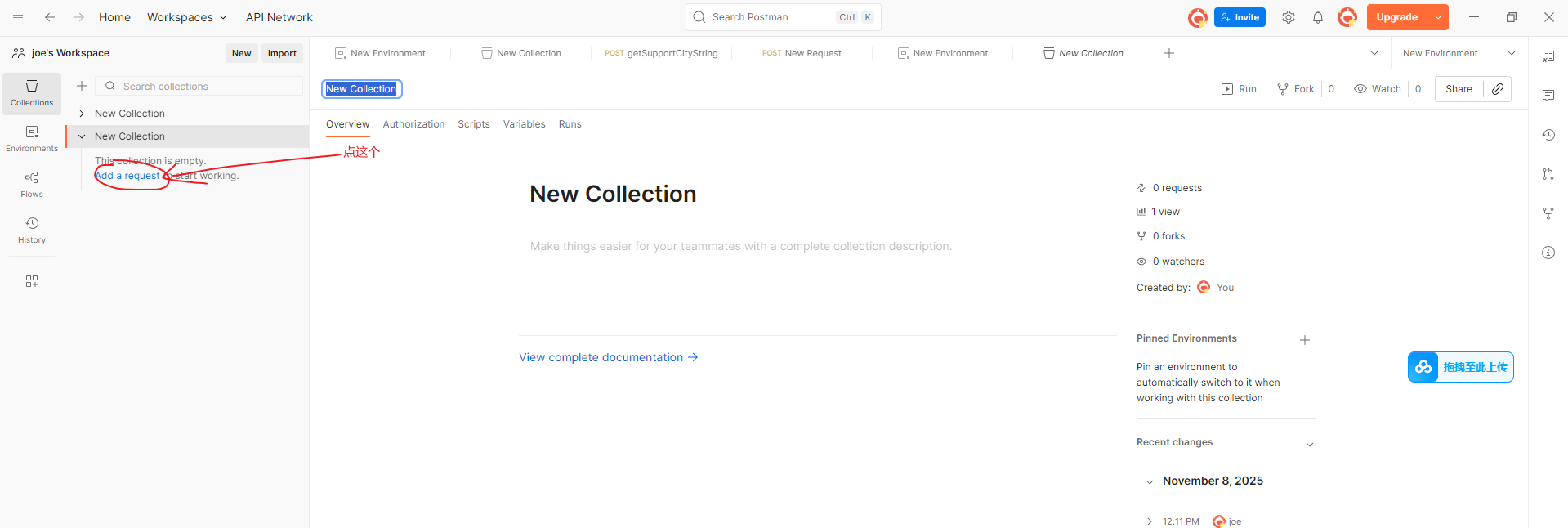1568x528 pixels.
Task: Open the documentation icon in right sidebar
Action: point(1548,56)
